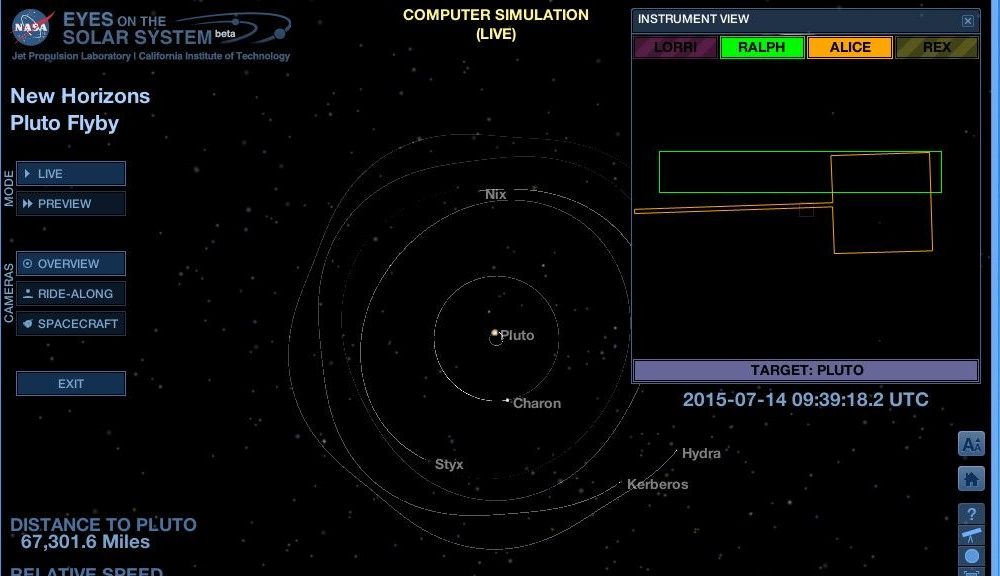1000x576 pixels.
Task: Click the Styx label
Action: tap(449, 464)
